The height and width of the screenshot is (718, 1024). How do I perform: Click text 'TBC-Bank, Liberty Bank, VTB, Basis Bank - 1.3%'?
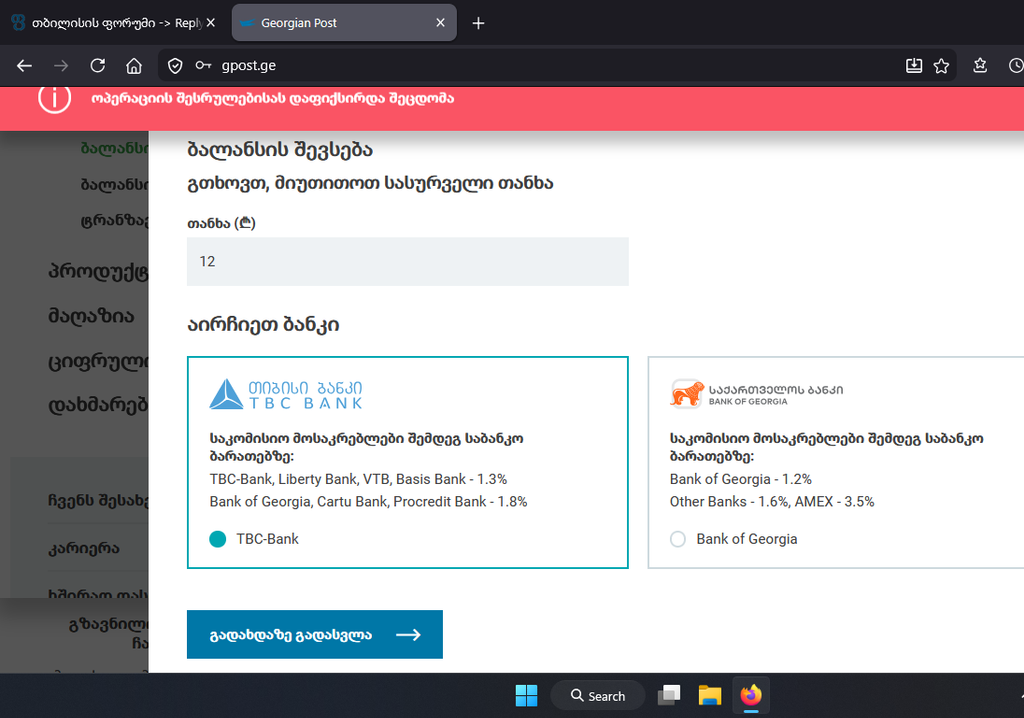click(358, 479)
